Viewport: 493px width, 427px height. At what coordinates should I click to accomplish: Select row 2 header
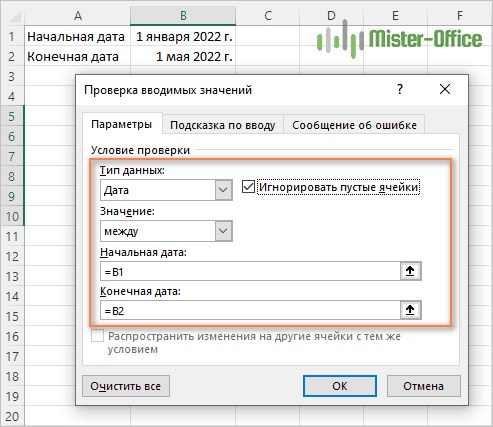pos(12,56)
